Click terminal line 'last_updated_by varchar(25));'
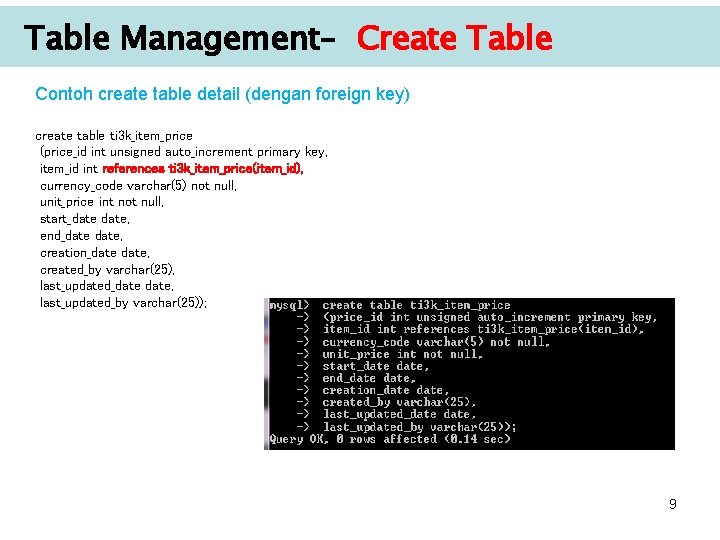This screenshot has height=540, width=720. pyautogui.click(x=420, y=427)
